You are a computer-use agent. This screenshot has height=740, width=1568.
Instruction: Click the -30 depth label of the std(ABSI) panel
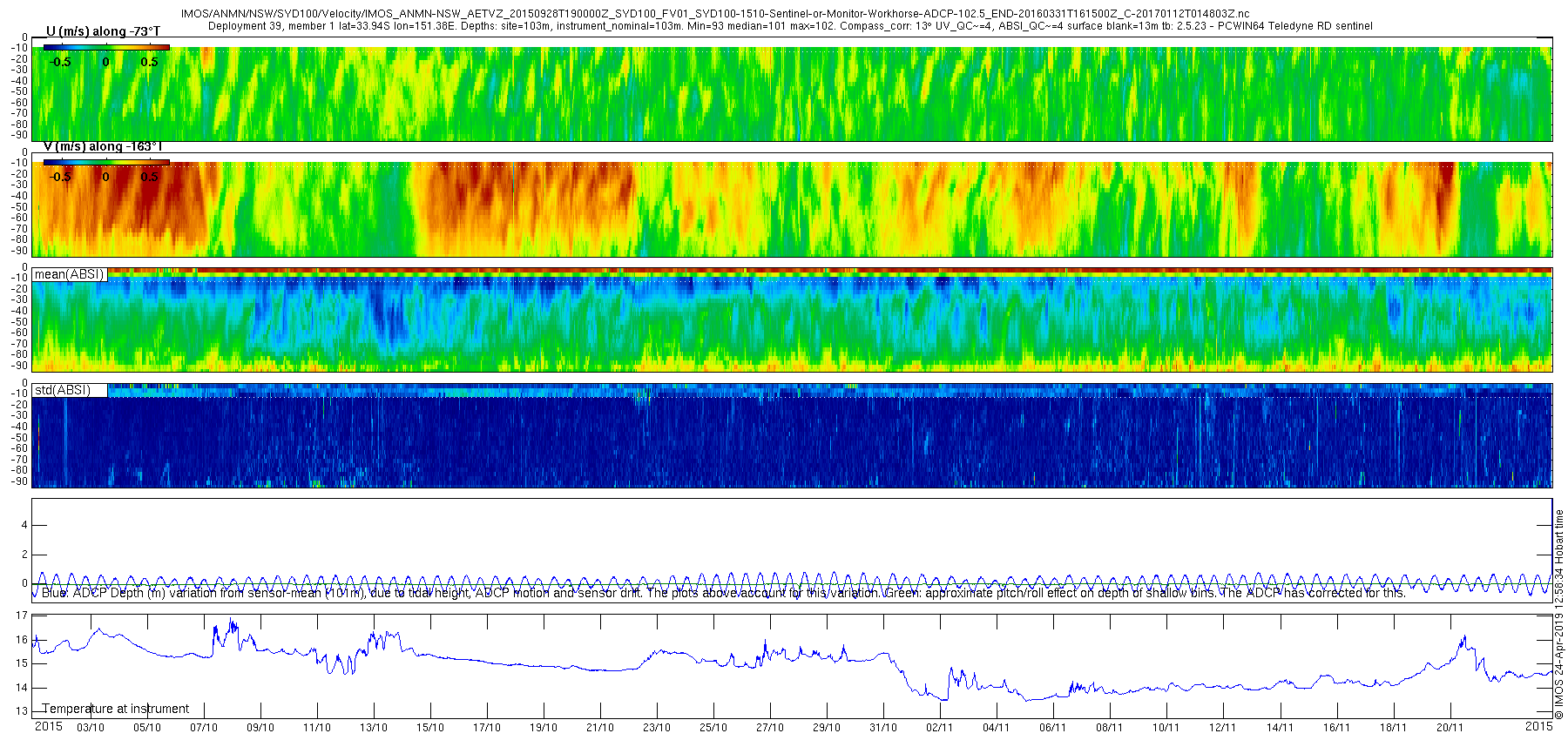(19, 416)
